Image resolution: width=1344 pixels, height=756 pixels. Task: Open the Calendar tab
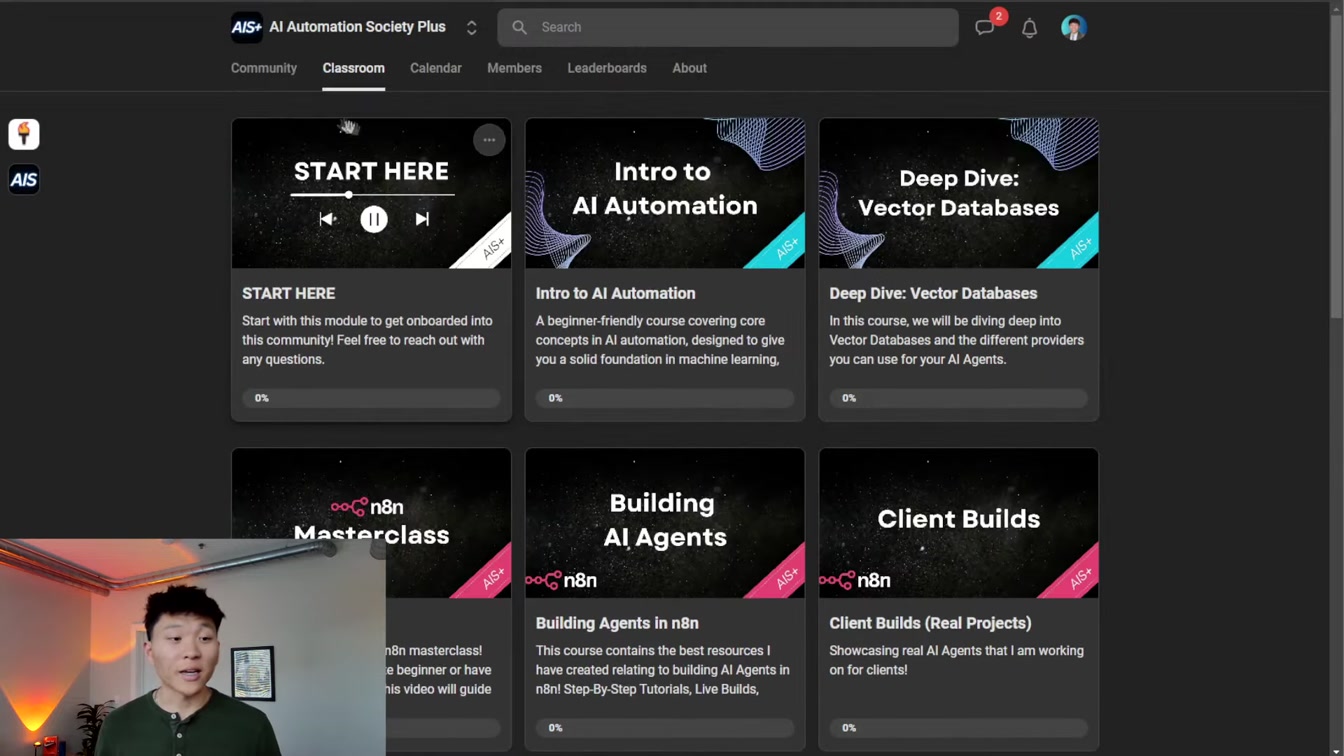coord(436,68)
